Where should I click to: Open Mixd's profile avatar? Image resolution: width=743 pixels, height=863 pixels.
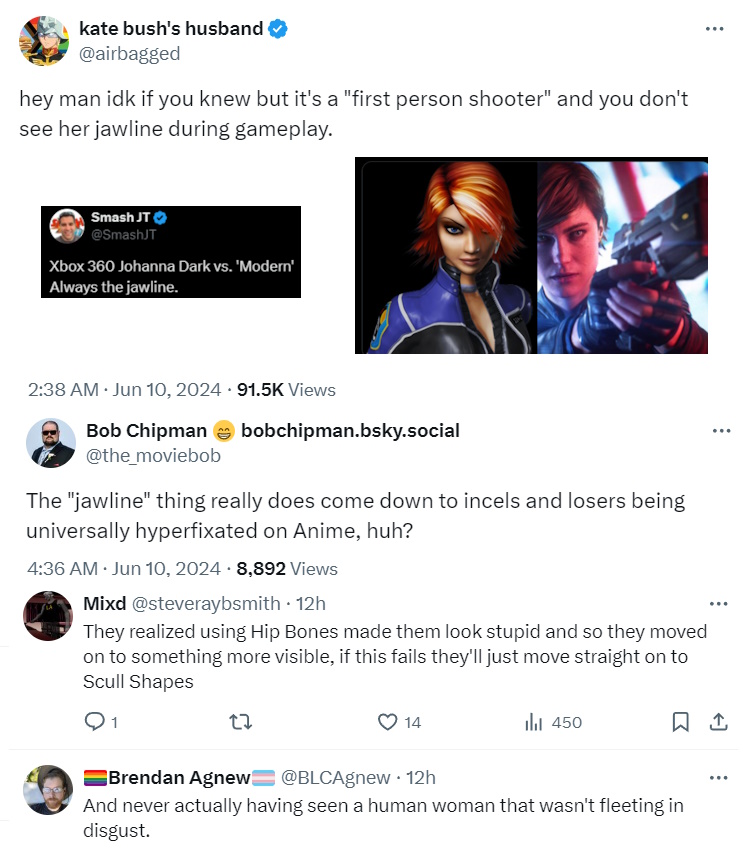(48, 616)
